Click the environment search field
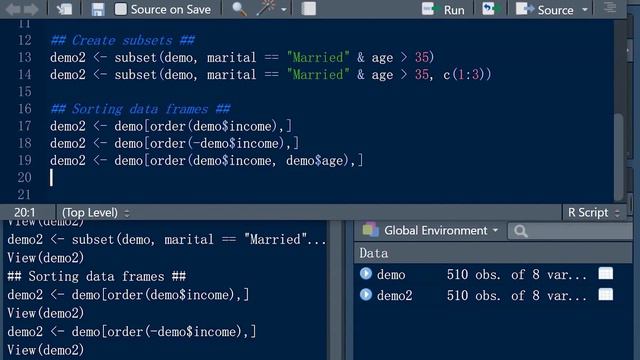 pyautogui.click(x=570, y=231)
